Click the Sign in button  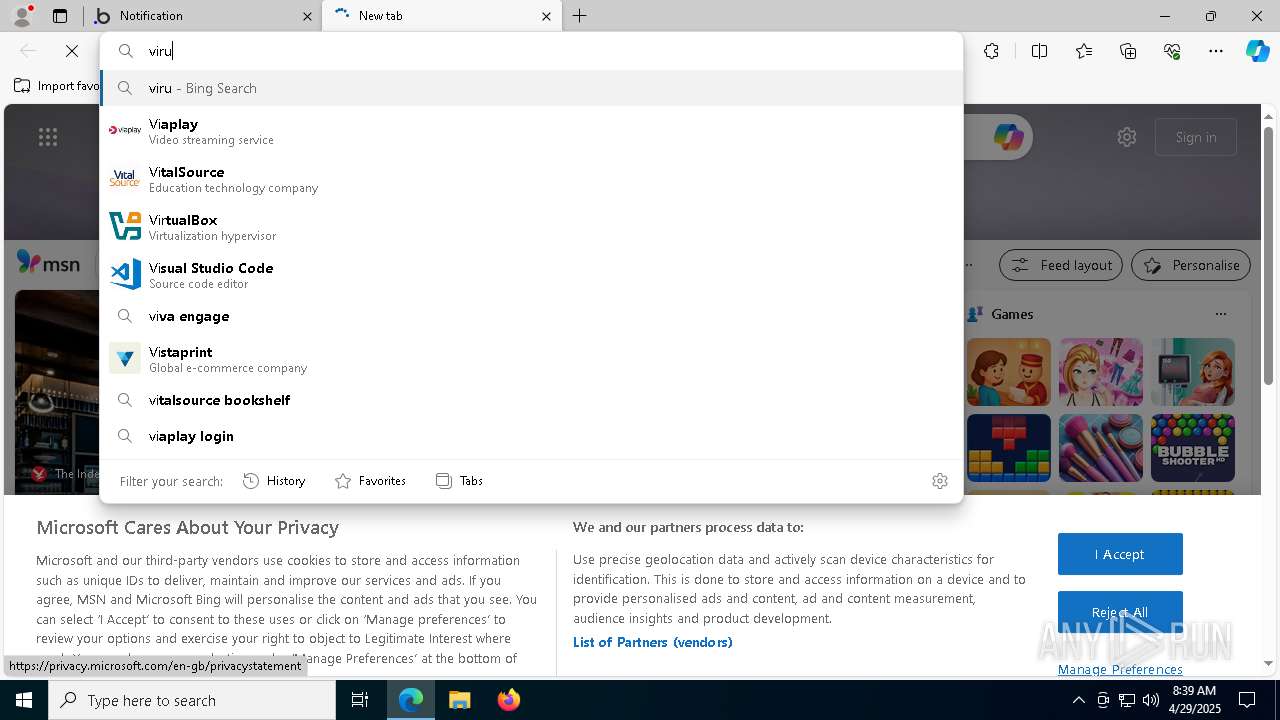point(1196,137)
